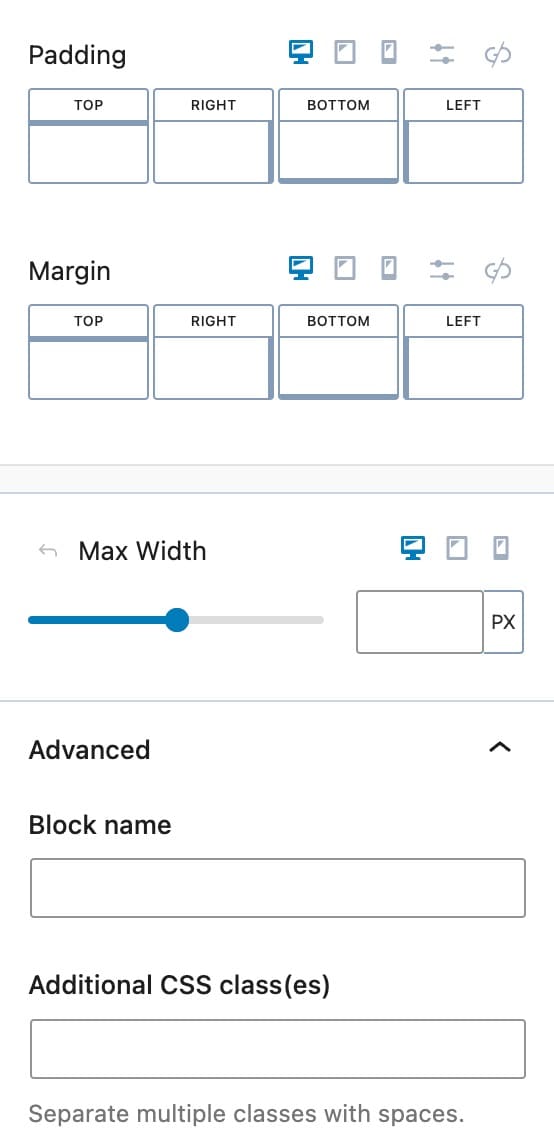Open Padding slider settings icon
554x1138 pixels.
[441, 54]
